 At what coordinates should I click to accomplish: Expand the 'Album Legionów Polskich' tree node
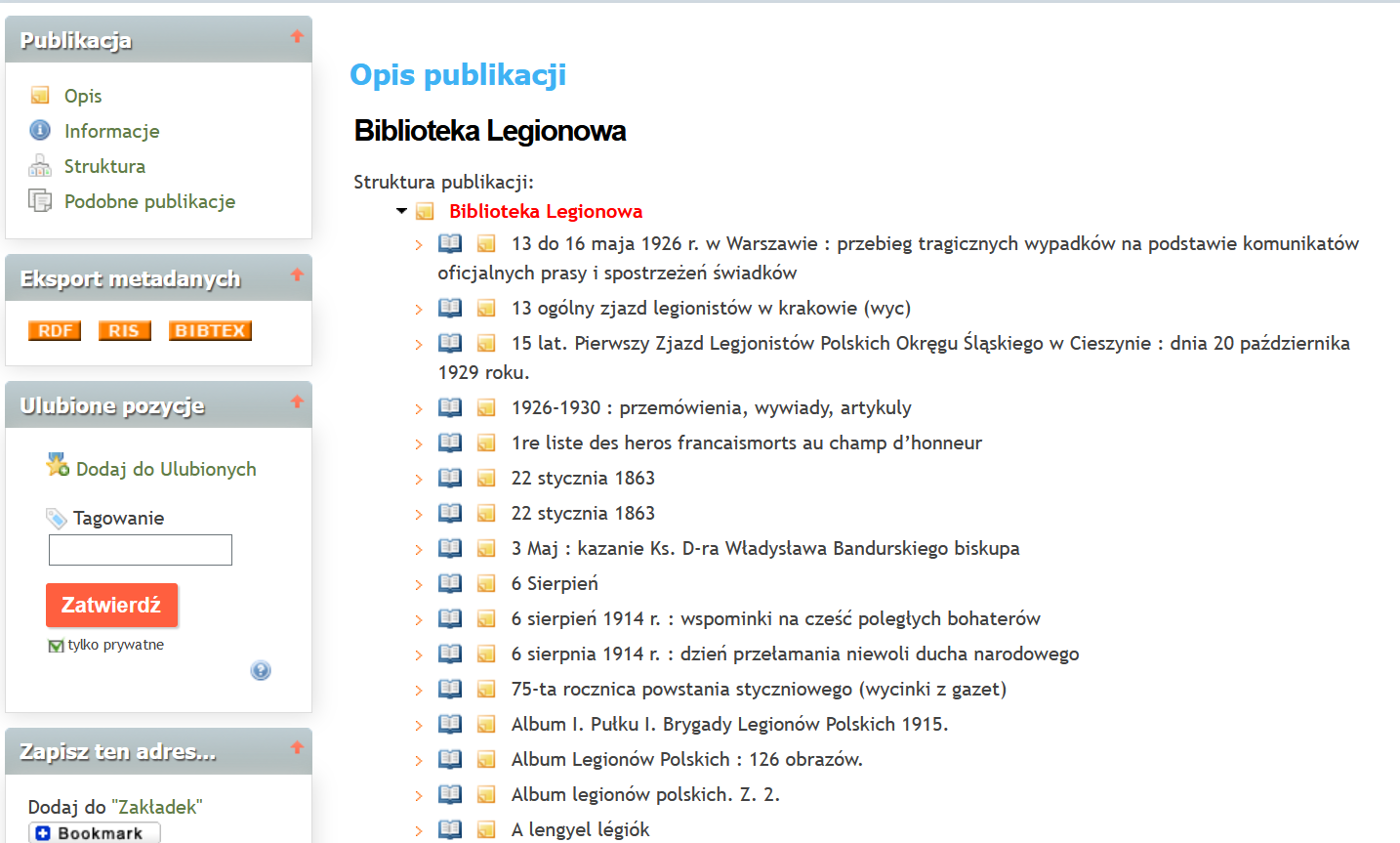pyautogui.click(x=419, y=760)
